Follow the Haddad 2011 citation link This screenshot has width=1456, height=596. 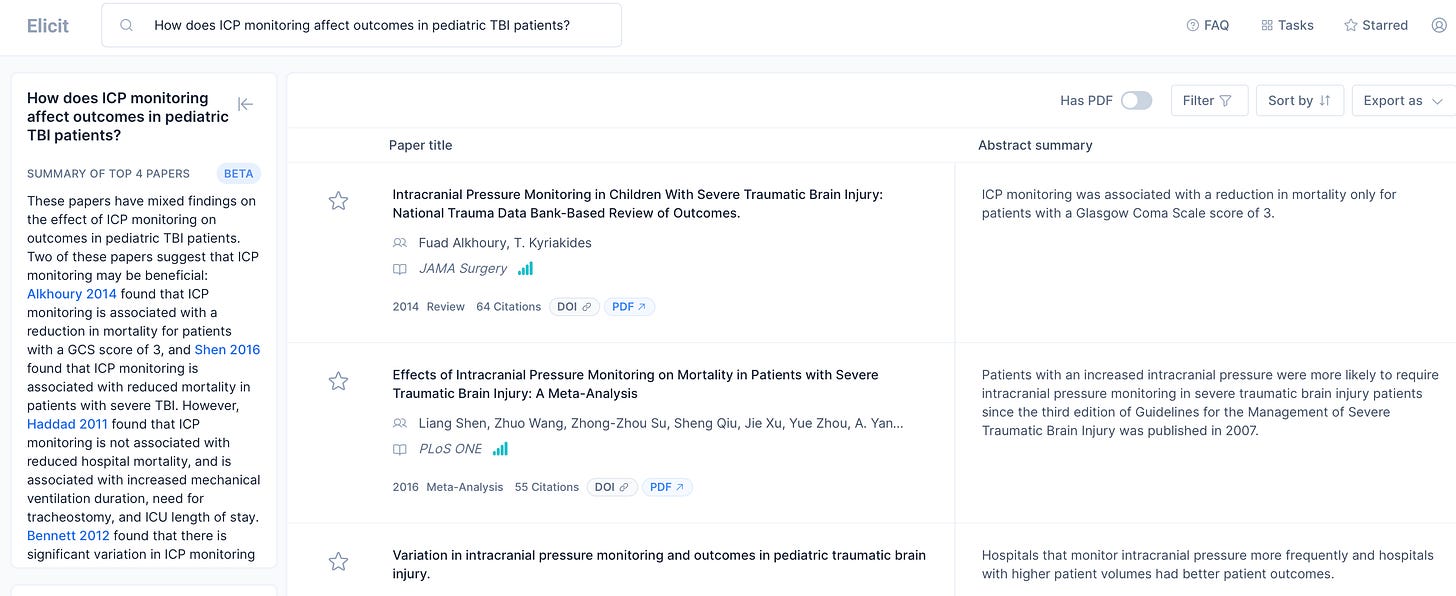[67, 424]
